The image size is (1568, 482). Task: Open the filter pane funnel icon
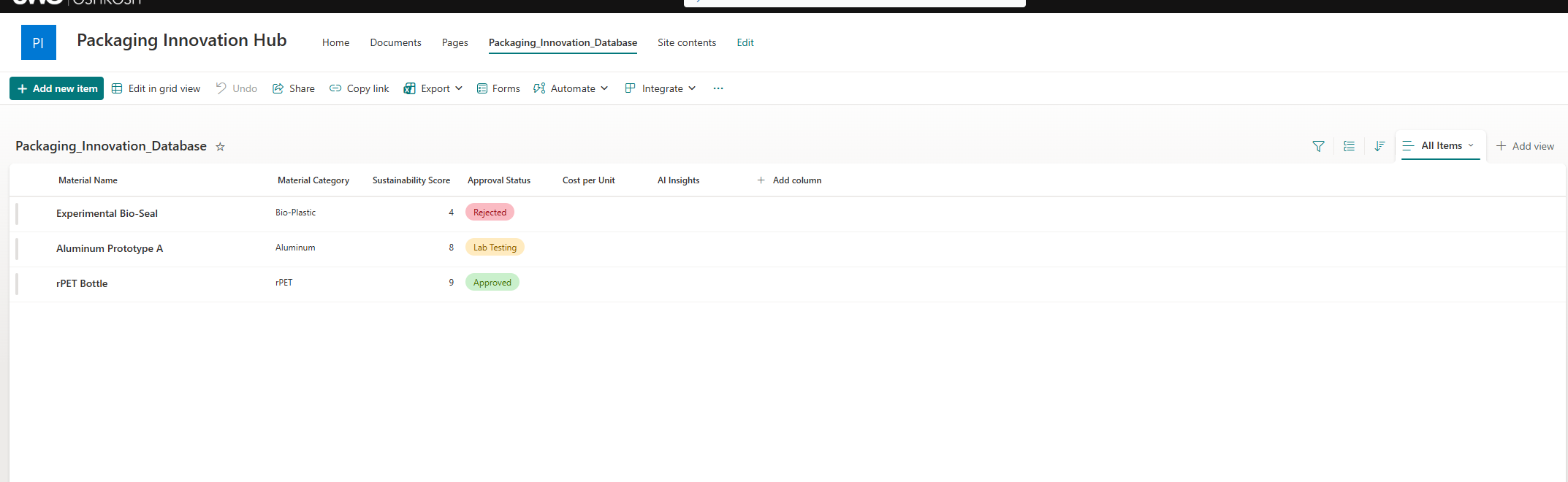pyautogui.click(x=1318, y=146)
